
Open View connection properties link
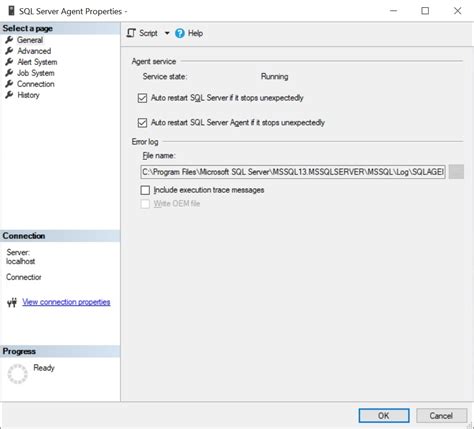pyautogui.click(x=66, y=302)
